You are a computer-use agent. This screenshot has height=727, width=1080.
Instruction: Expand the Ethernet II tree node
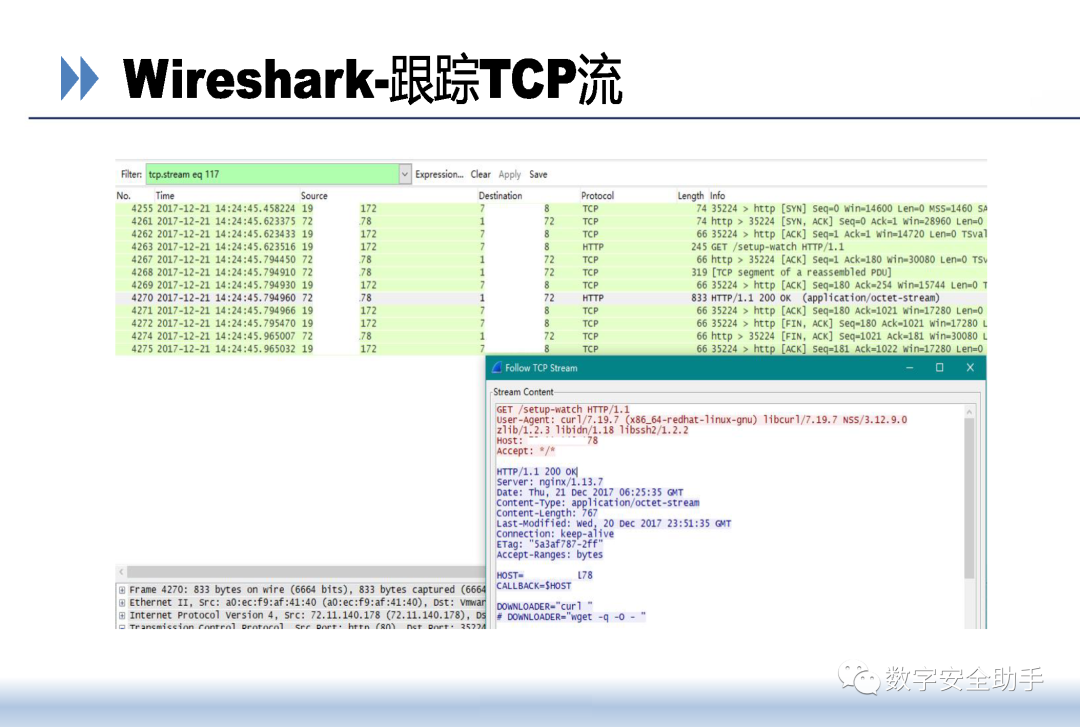pyautogui.click(x=122, y=603)
